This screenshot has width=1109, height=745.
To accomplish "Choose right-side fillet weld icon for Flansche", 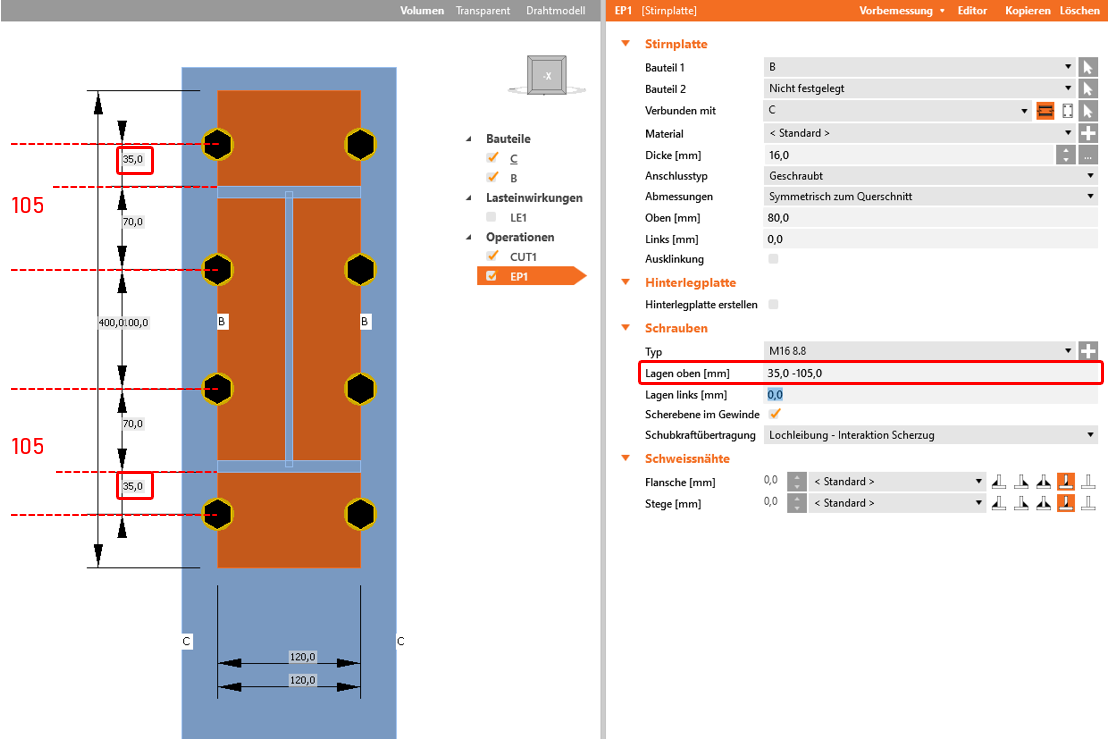I will (1021, 482).
